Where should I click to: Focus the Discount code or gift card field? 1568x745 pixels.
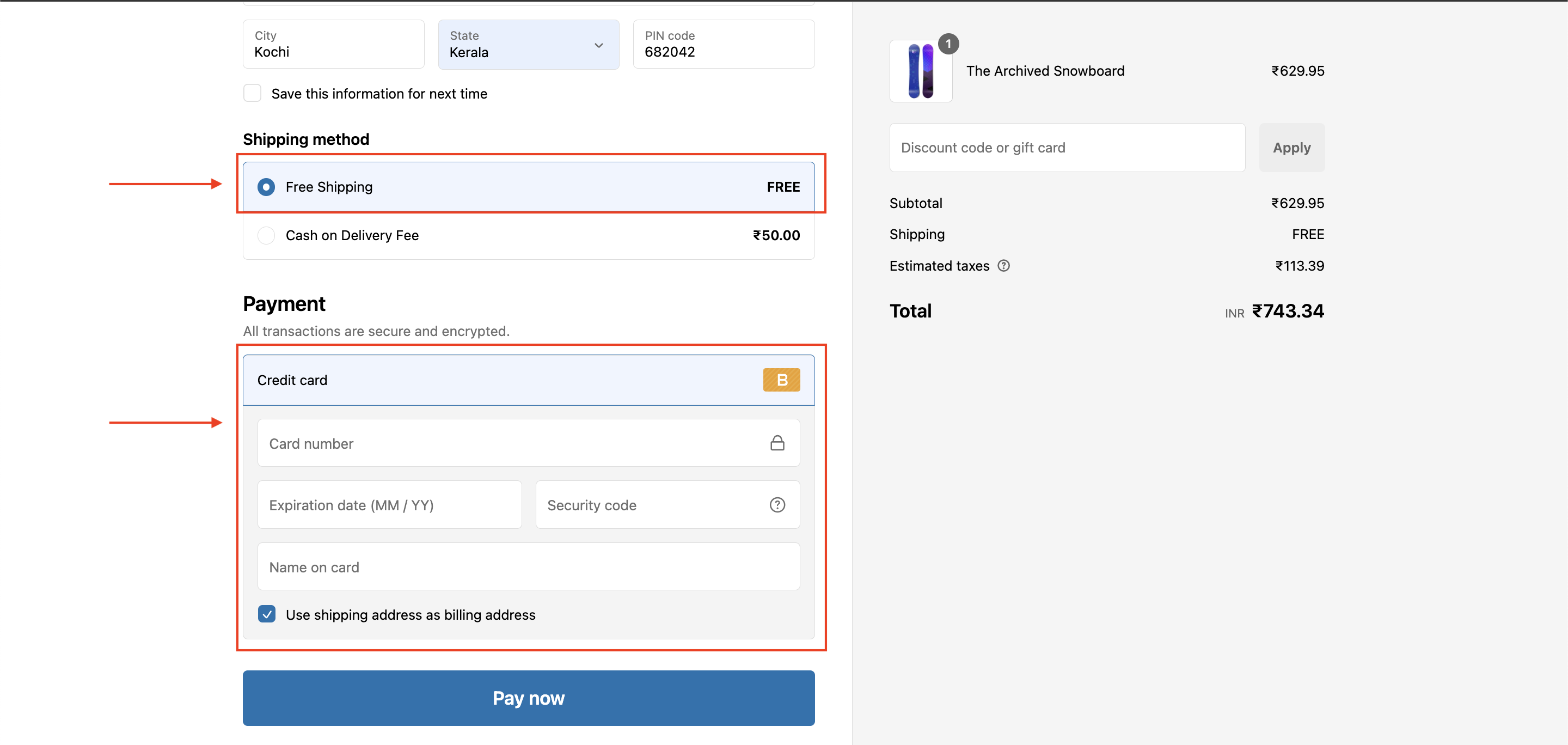pyautogui.click(x=1067, y=148)
